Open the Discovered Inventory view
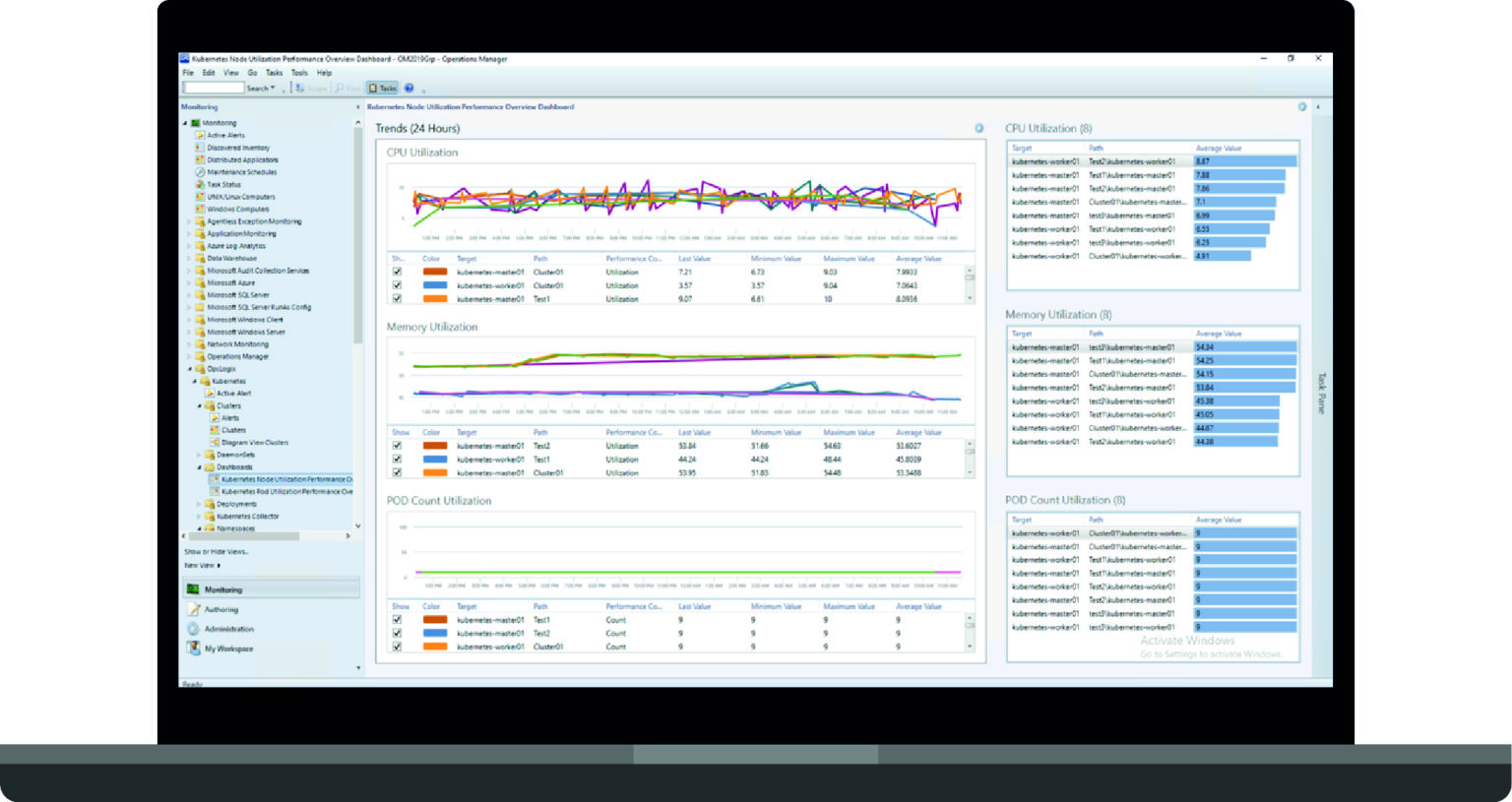This screenshot has width=1512, height=802. pos(238,148)
